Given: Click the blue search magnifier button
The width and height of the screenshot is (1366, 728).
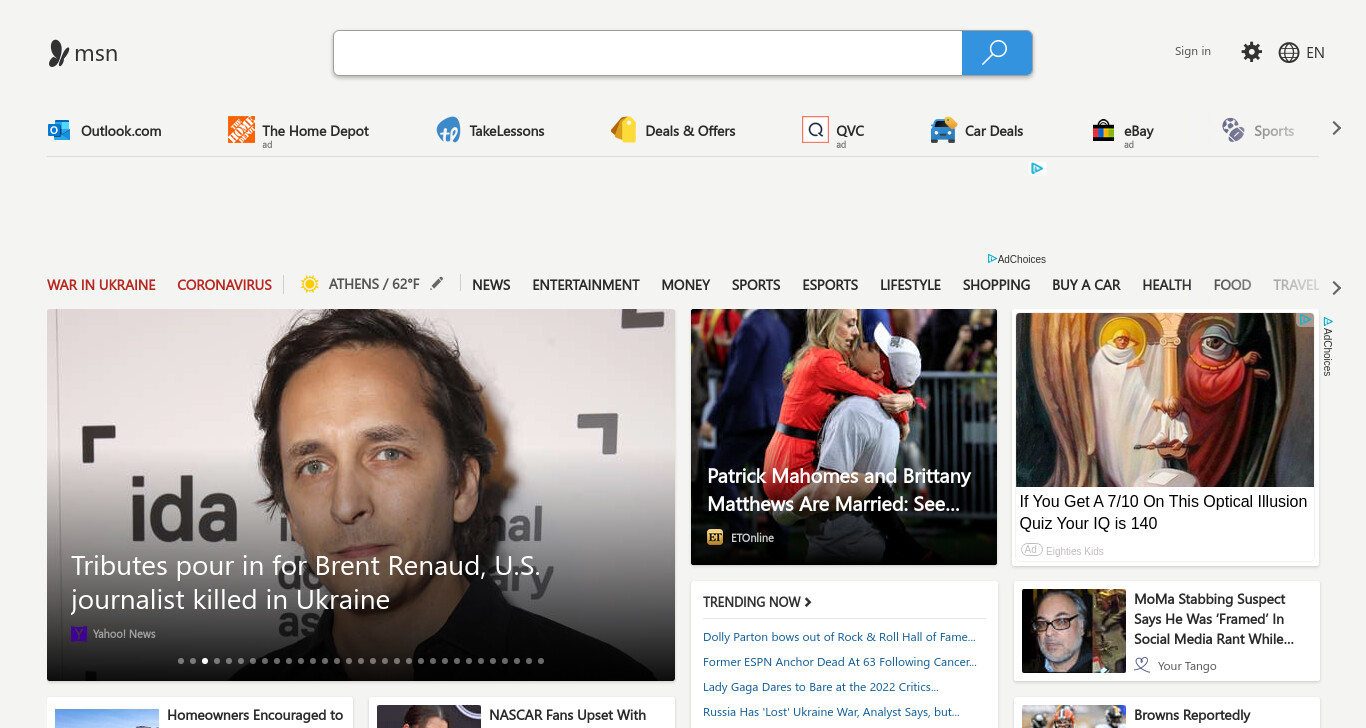Looking at the screenshot, I should coord(996,53).
